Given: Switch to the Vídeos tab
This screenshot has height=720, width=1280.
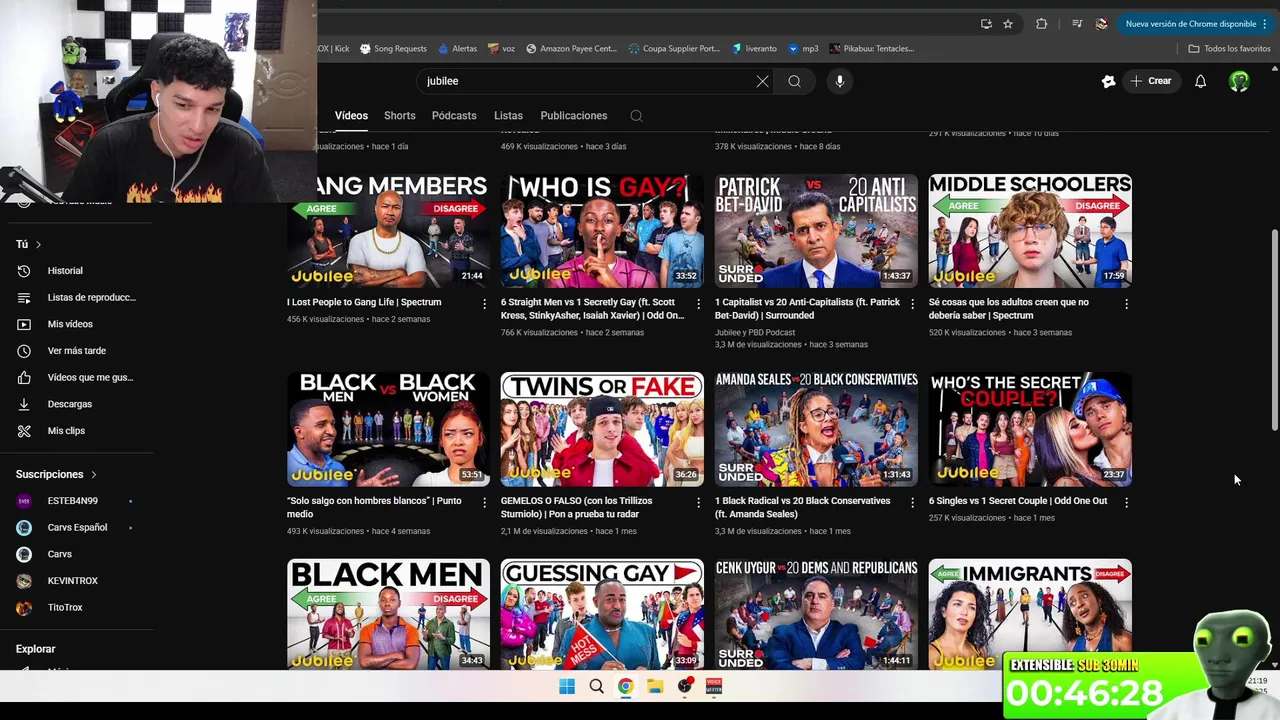Looking at the screenshot, I should (x=351, y=116).
